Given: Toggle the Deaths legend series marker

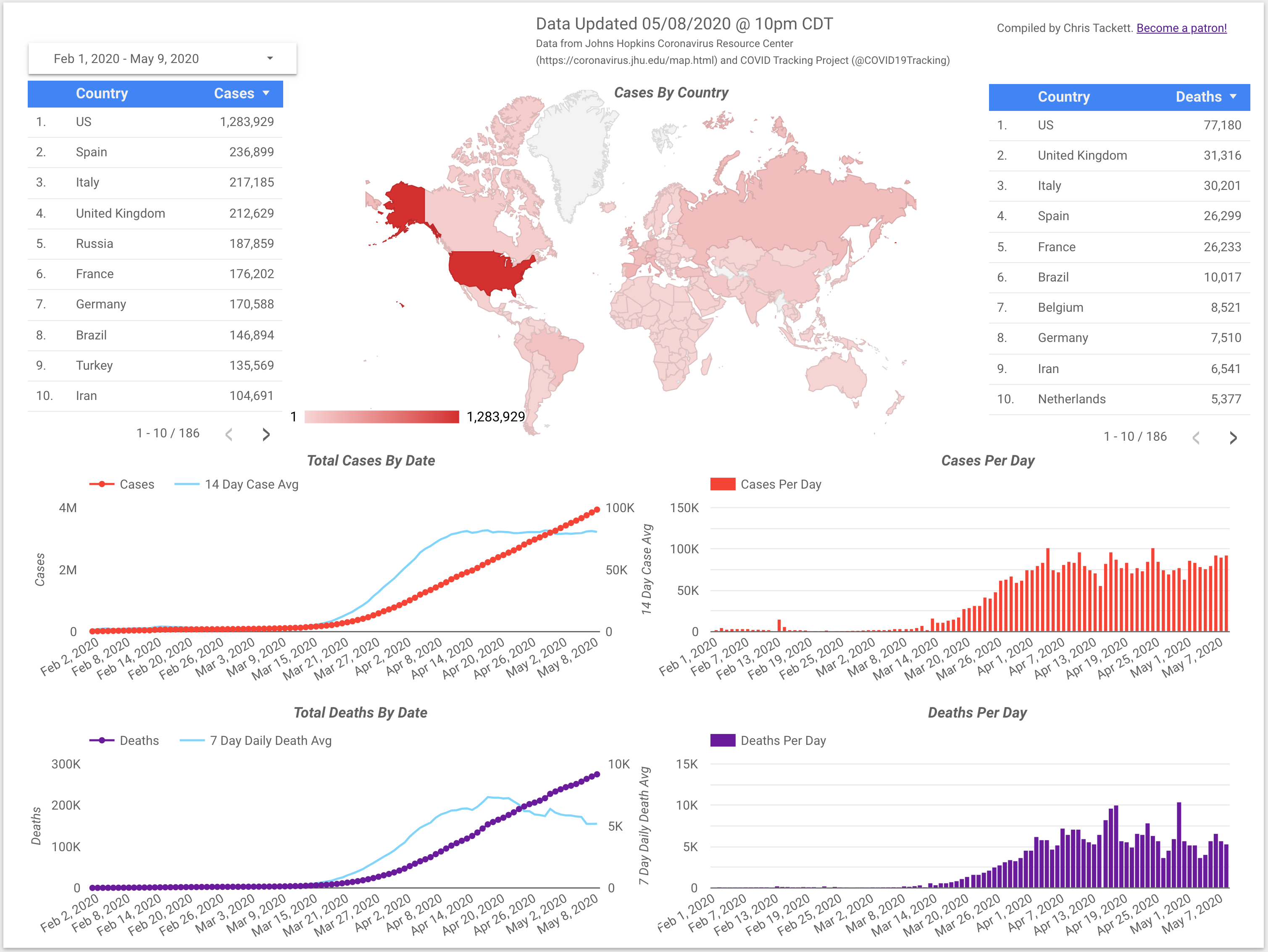Looking at the screenshot, I should pyautogui.click(x=102, y=741).
